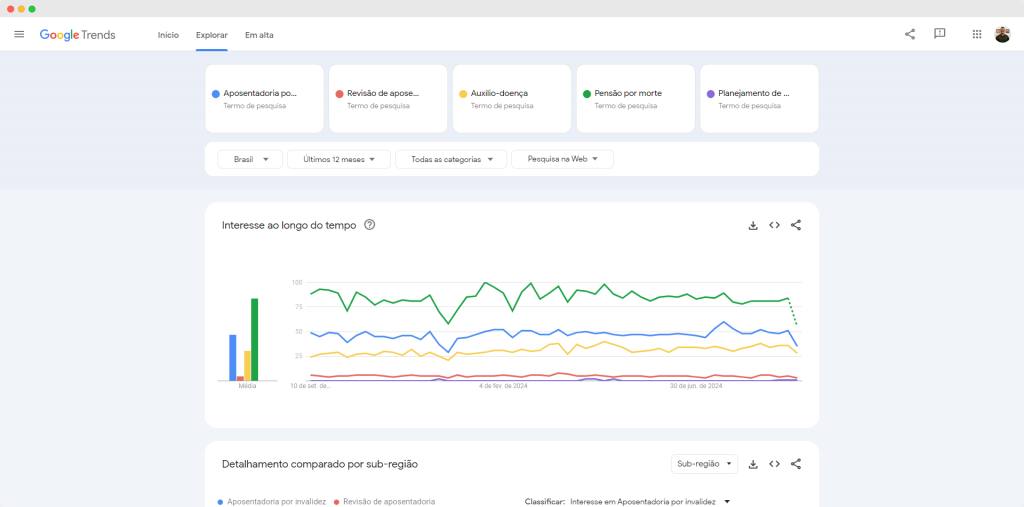Click the purple dot of Planejamento term
1024x507 pixels.
[711, 94]
